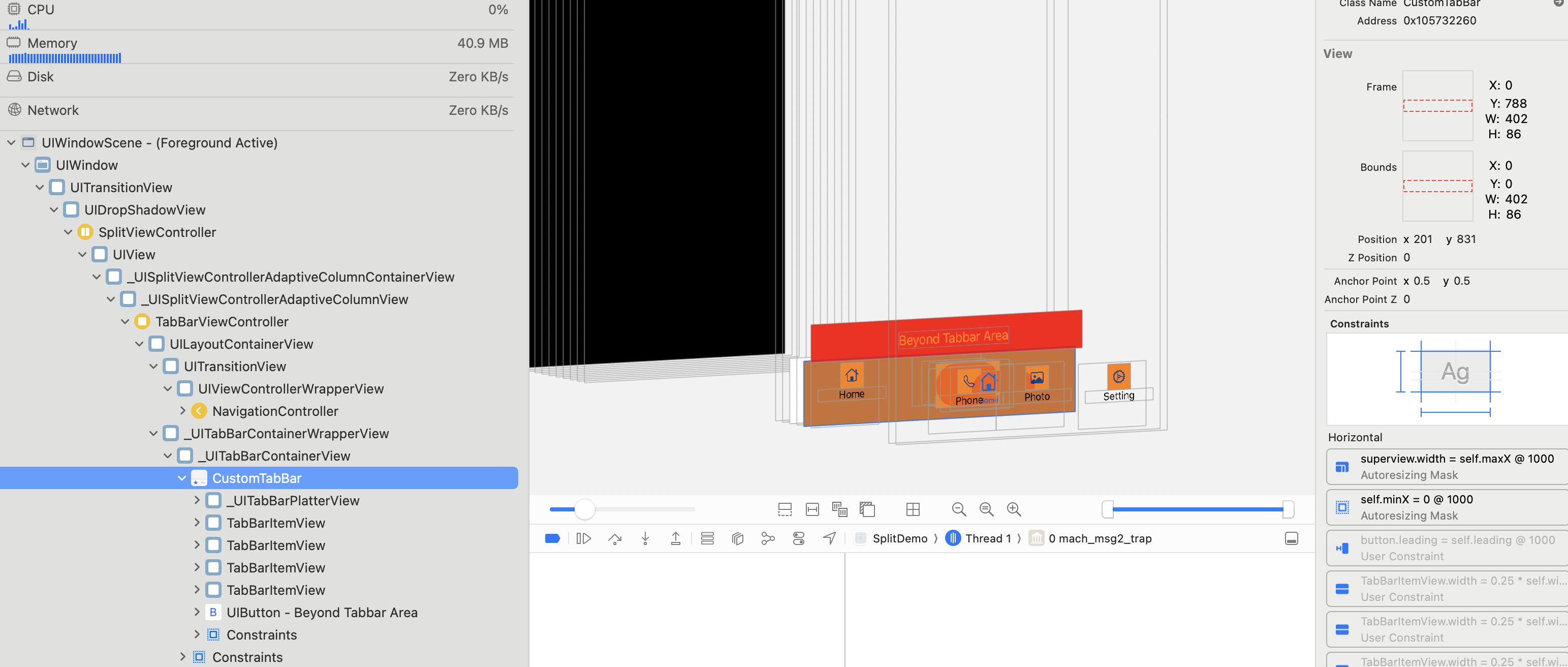Zoom in the view hierarchy canvas
The width and height of the screenshot is (1568, 667).
1014,509
